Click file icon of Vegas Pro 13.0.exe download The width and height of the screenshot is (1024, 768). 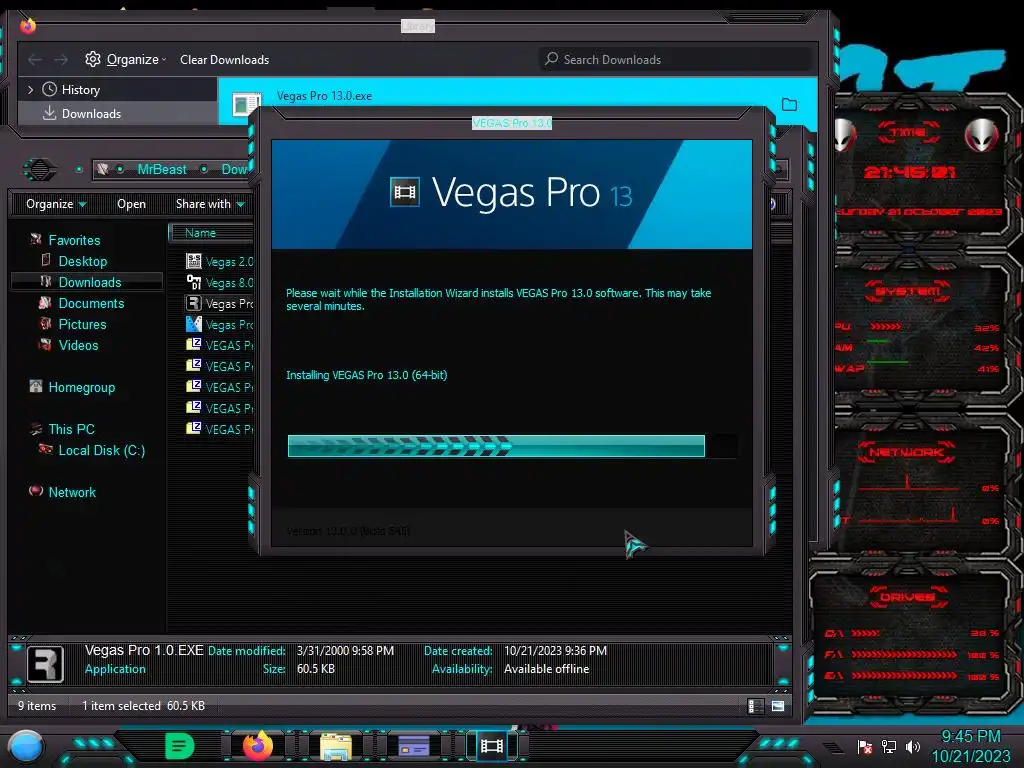247,104
